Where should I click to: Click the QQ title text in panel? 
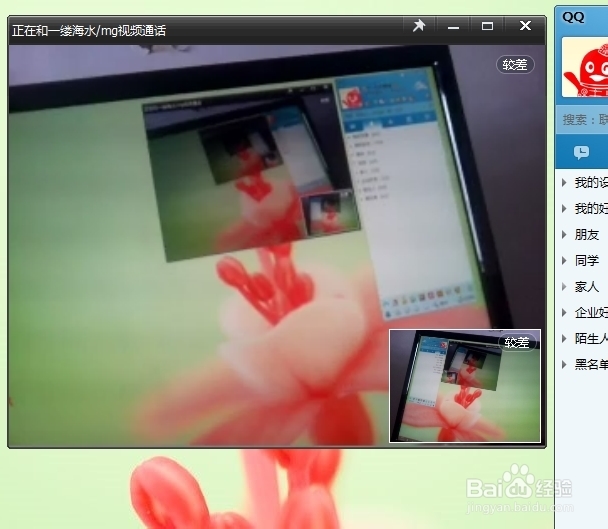[573, 17]
